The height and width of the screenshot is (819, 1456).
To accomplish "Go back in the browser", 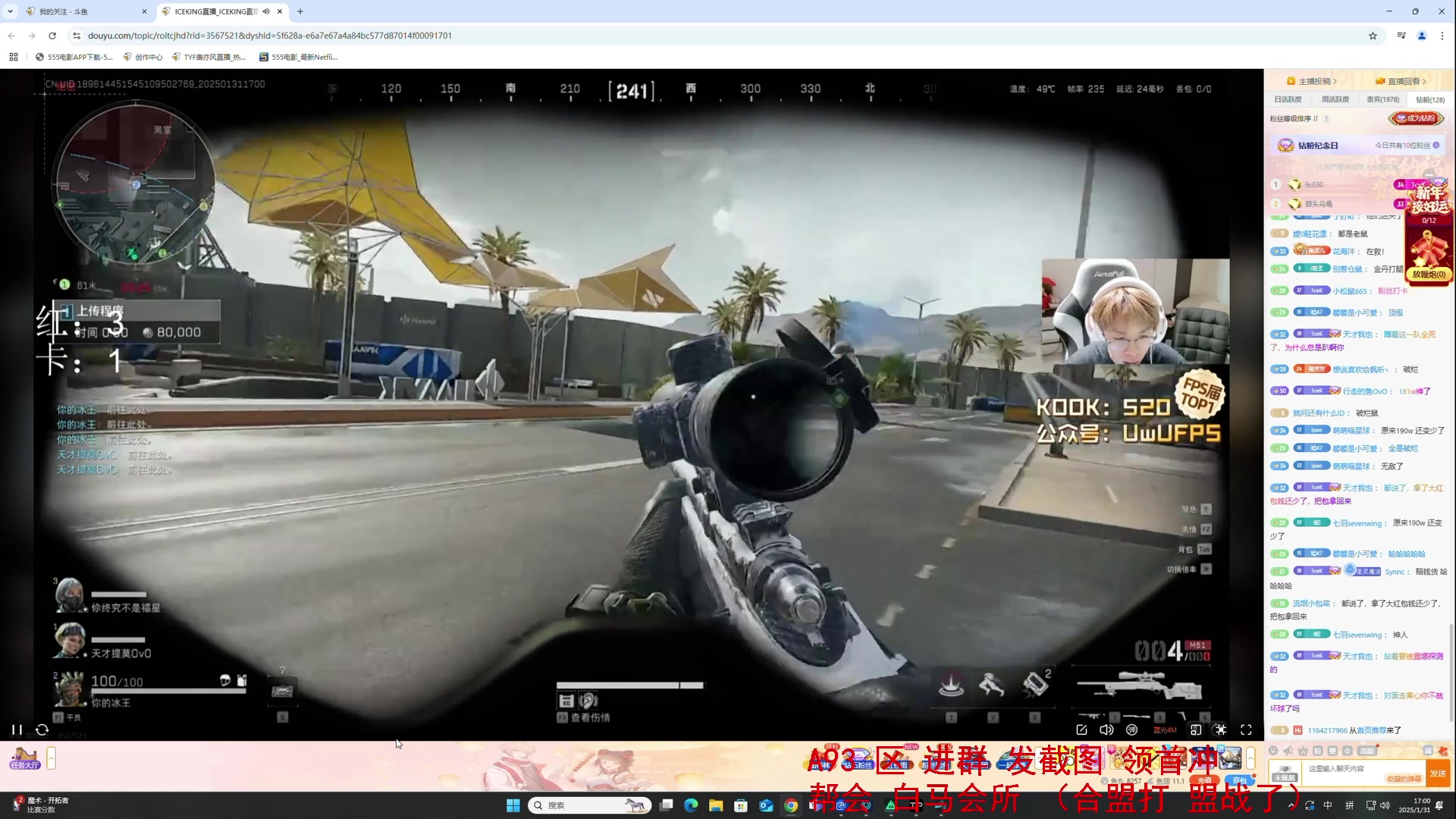I will click(x=11, y=36).
